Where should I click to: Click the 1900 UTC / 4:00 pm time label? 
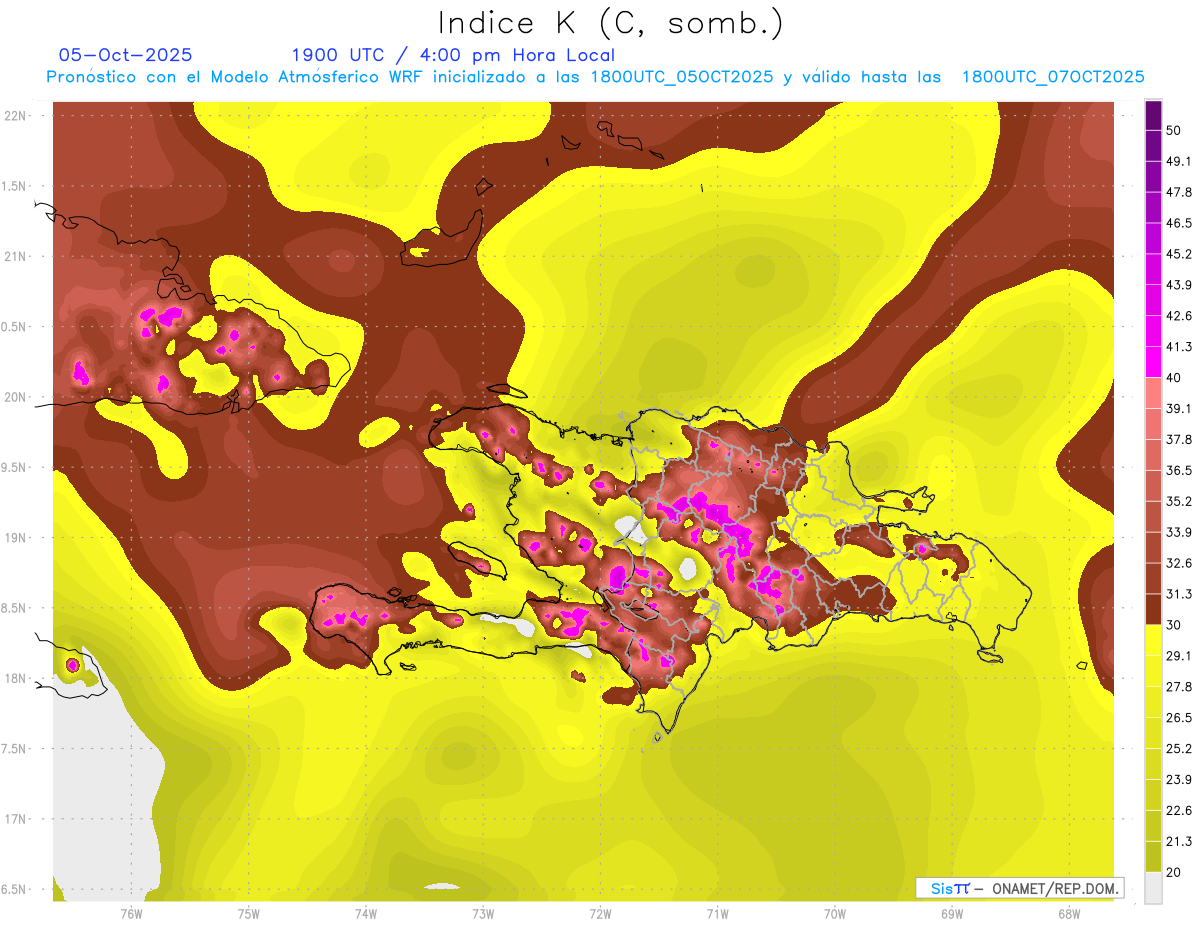point(453,55)
